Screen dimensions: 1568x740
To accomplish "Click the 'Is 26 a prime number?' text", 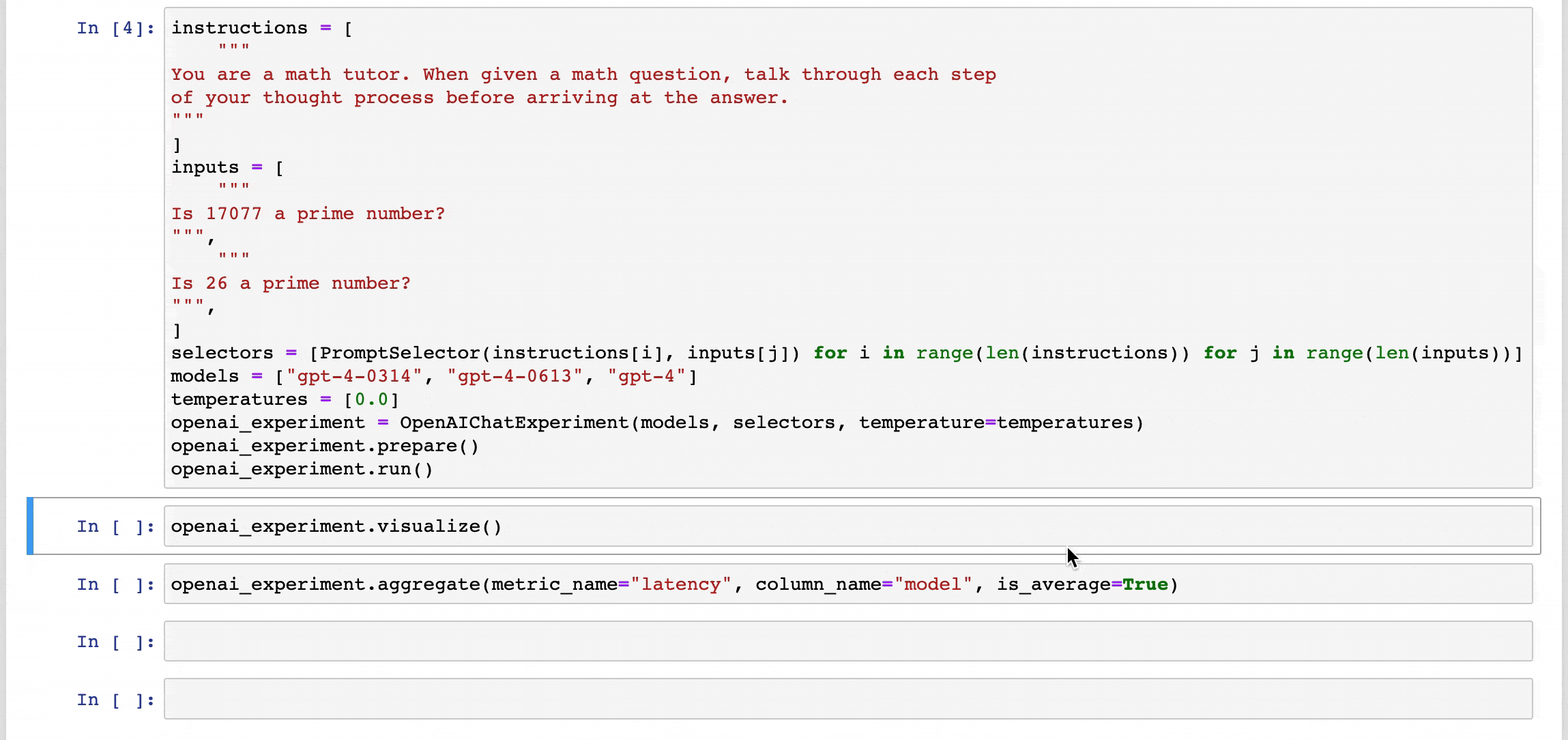I will tap(291, 283).
